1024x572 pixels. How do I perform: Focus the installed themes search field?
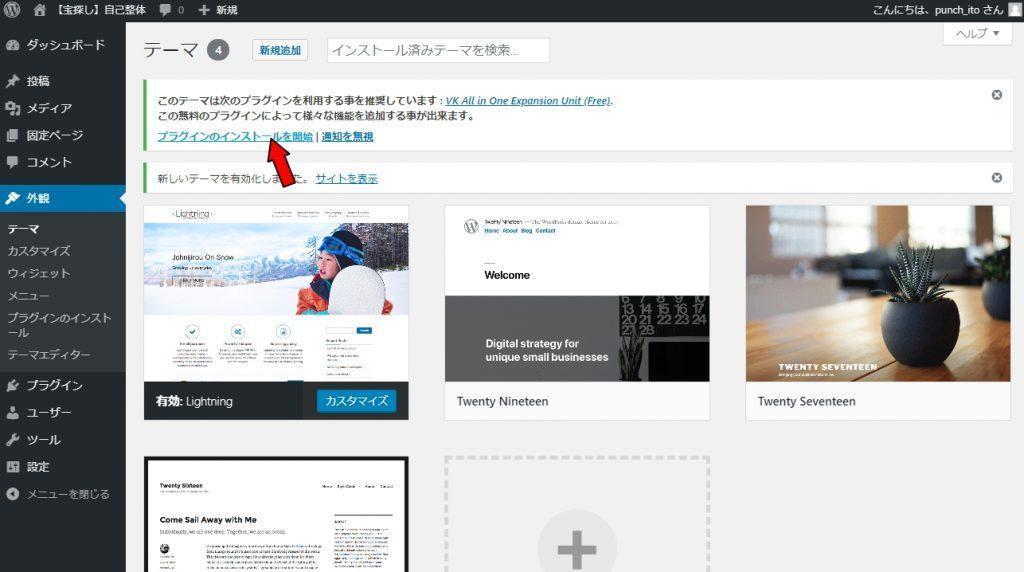[438, 50]
